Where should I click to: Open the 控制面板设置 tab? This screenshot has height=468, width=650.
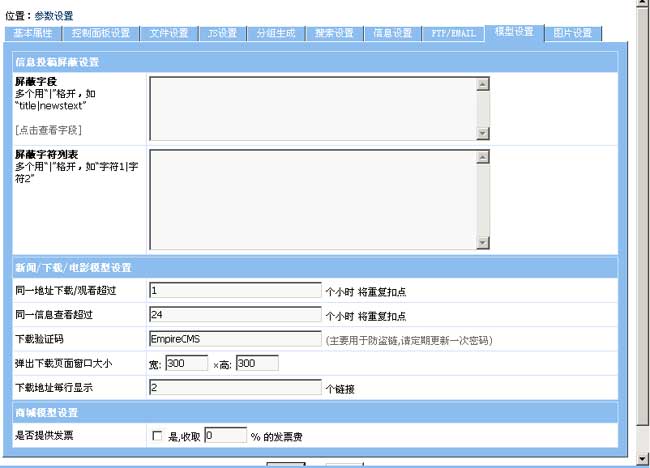tap(101, 33)
